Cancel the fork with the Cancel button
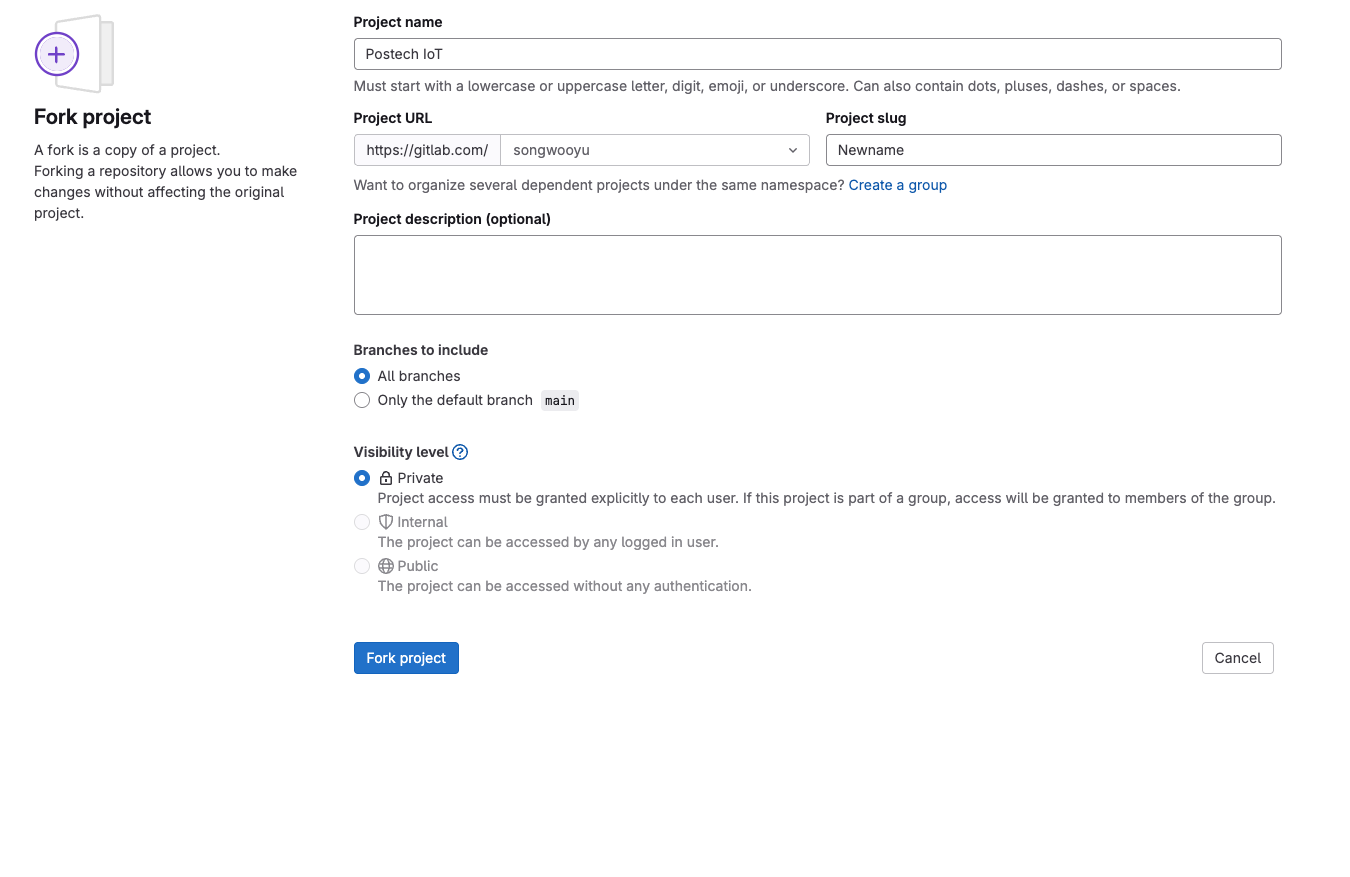 (1238, 658)
